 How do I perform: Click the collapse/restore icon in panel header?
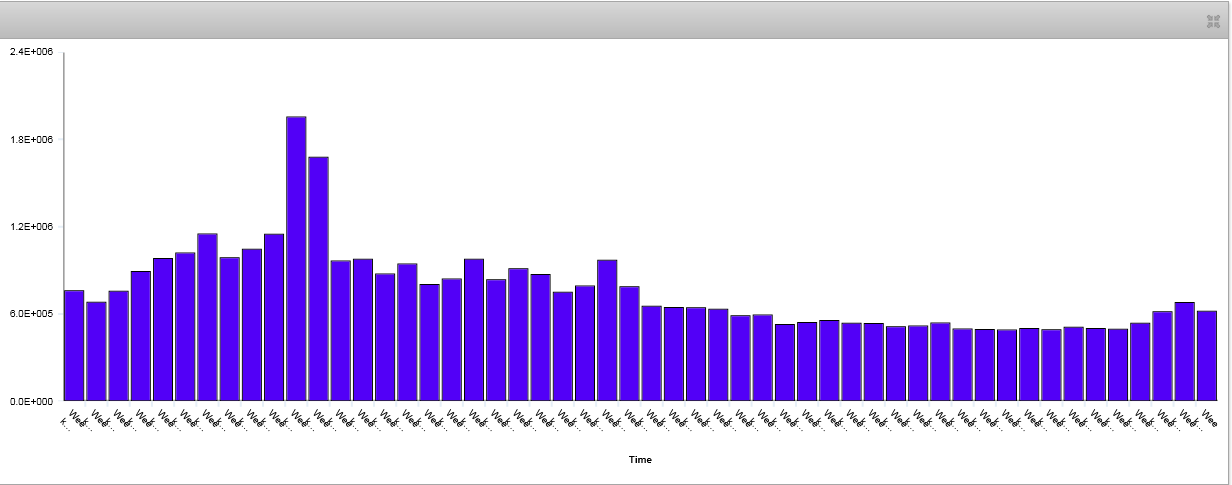[1213, 21]
